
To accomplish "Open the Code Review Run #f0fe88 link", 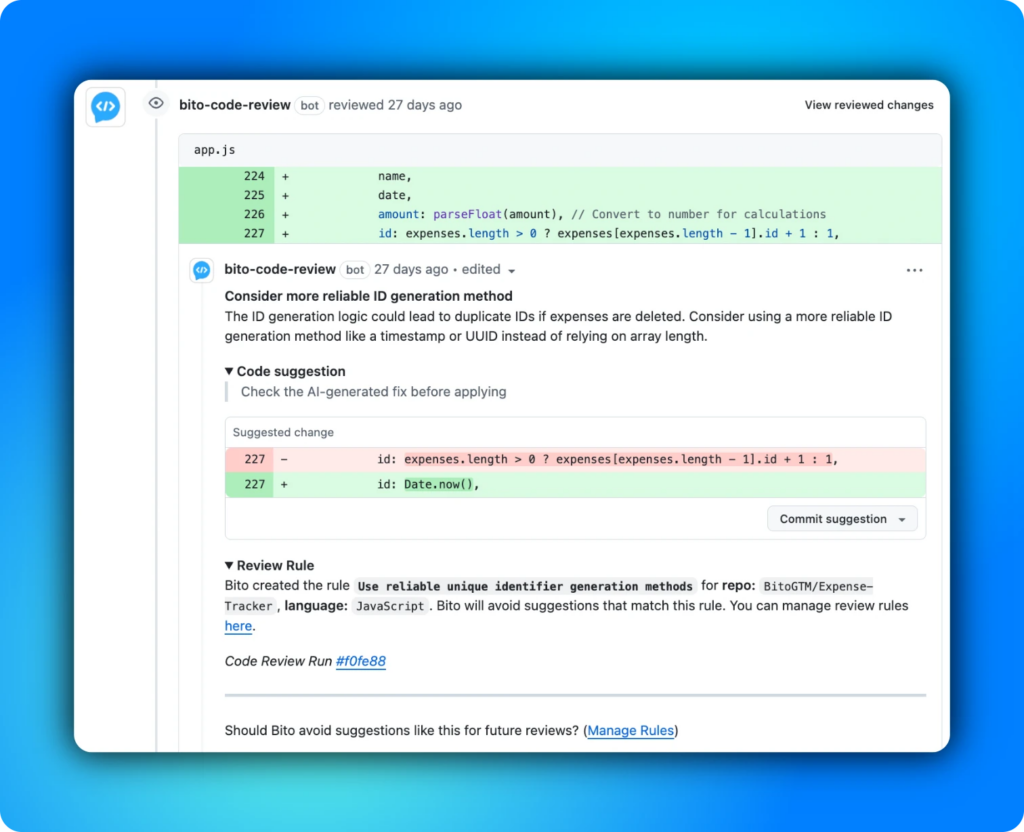I will (361, 661).
